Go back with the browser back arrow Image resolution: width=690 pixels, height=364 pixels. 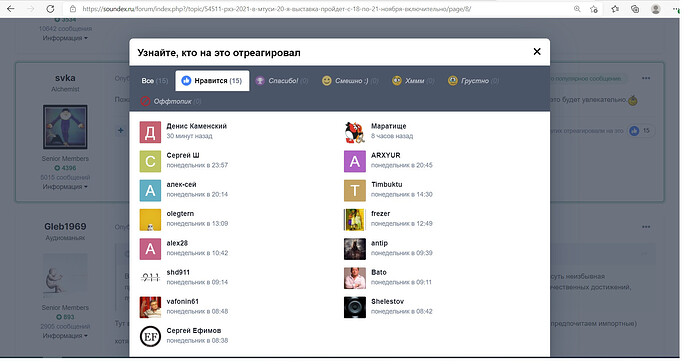(11, 9)
